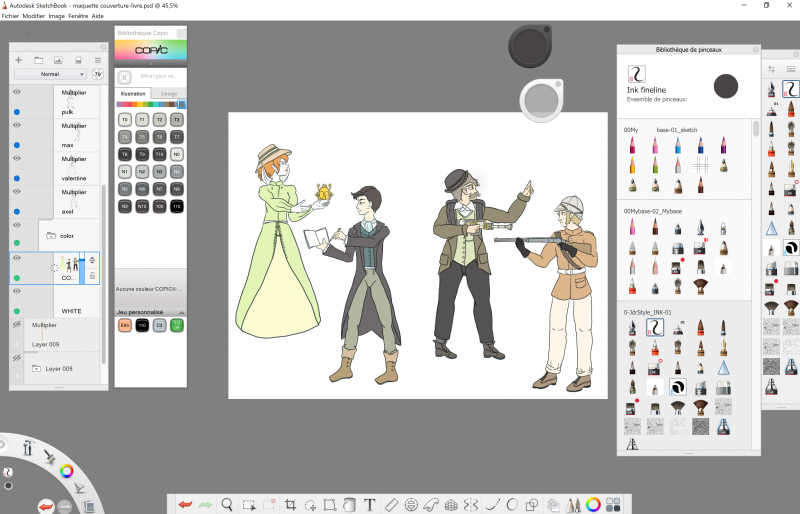Hide the WHITE layer
Image resolution: width=800 pixels, height=514 pixels.
(17, 291)
